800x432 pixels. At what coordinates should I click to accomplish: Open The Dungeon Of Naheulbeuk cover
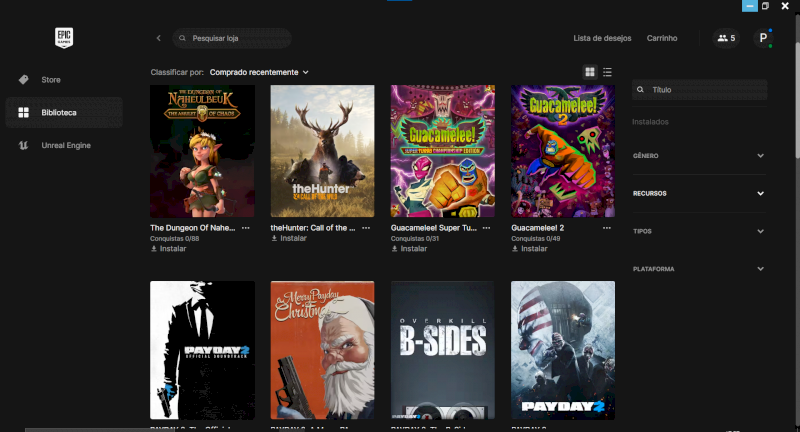point(202,151)
